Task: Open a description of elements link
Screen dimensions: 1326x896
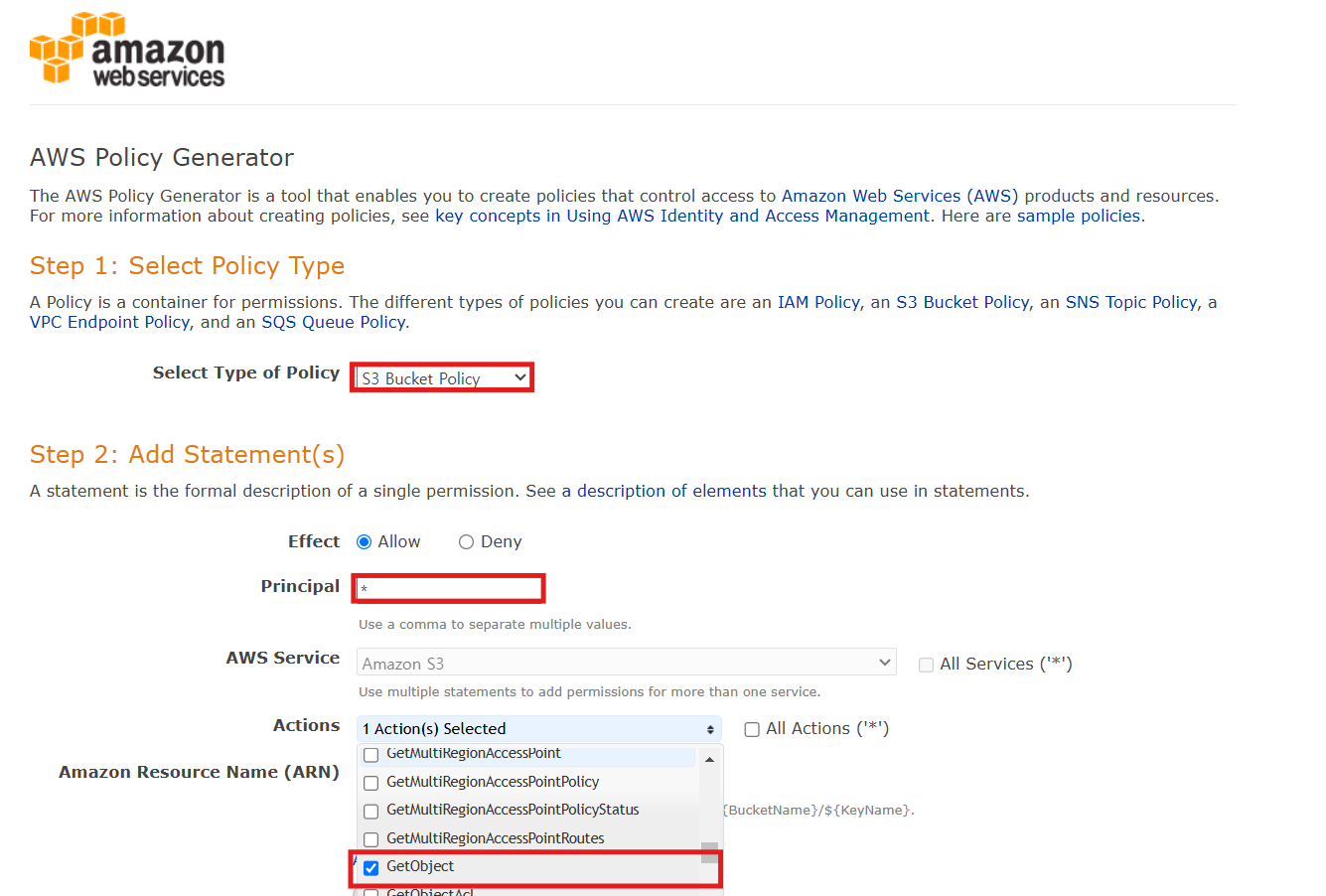Action: [x=663, y=491]
